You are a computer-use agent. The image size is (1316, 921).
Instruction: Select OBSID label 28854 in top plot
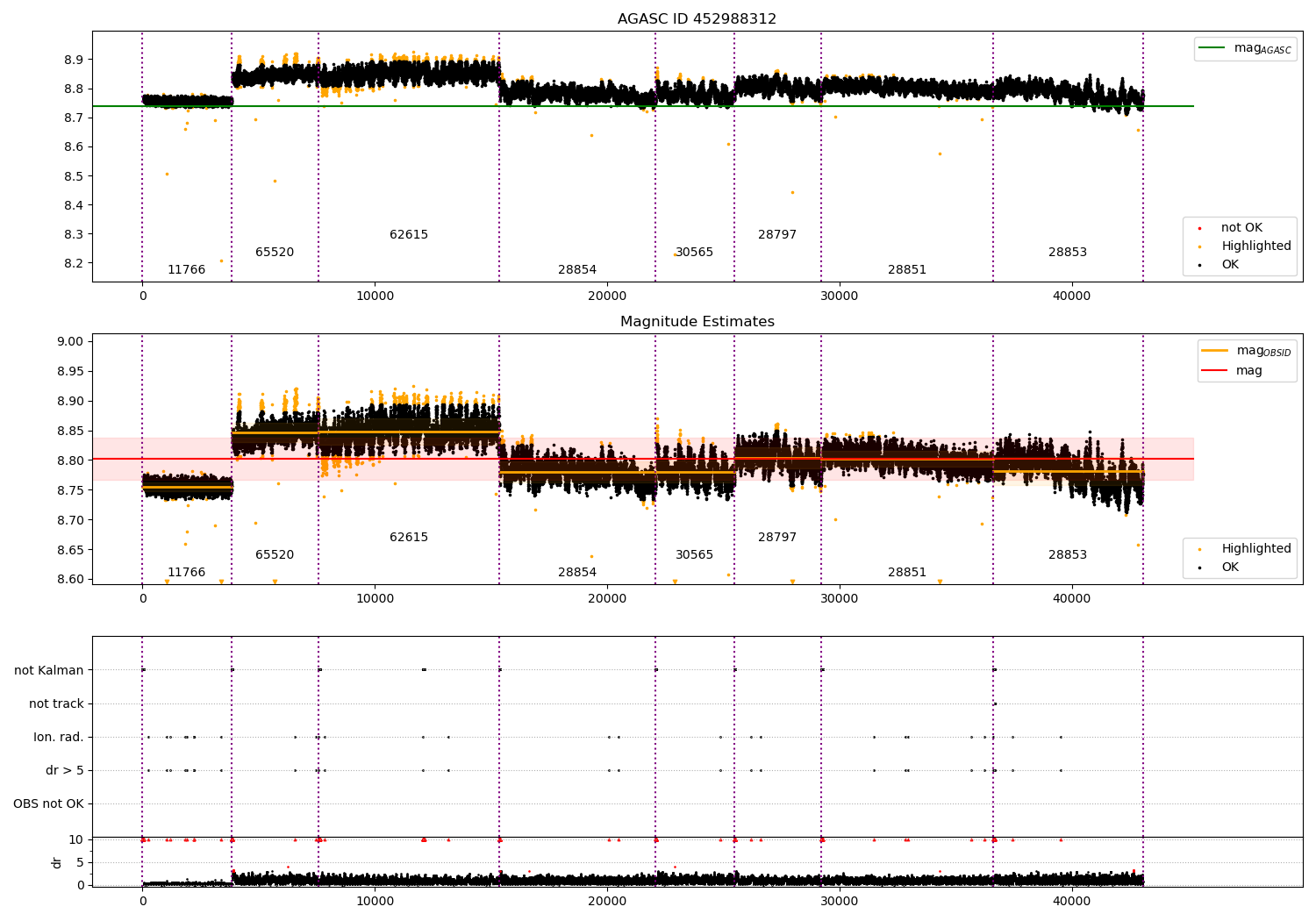pyautogui.click(x=577, y=270)
